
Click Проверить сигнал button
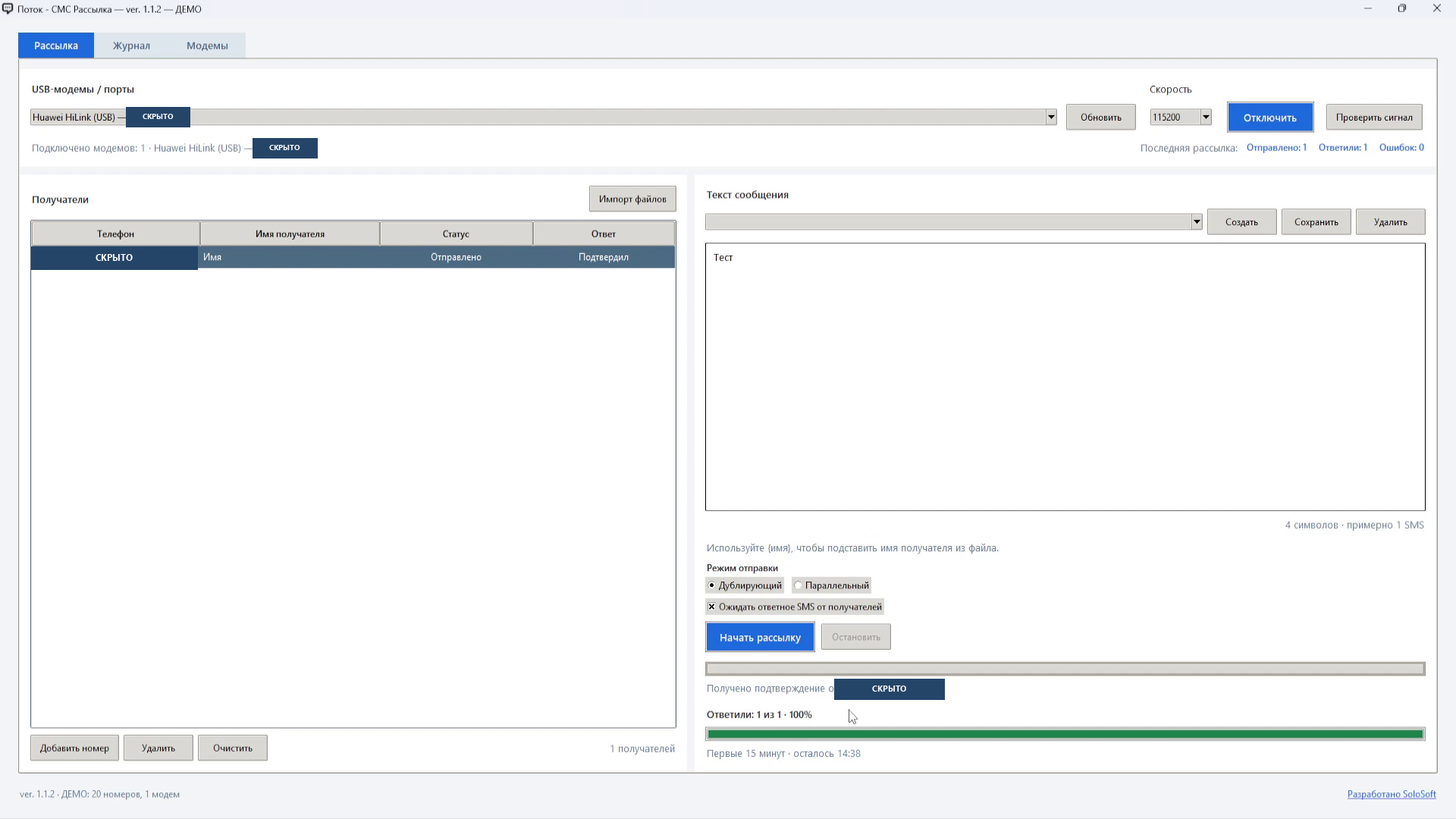click(x=1374, y=117)
